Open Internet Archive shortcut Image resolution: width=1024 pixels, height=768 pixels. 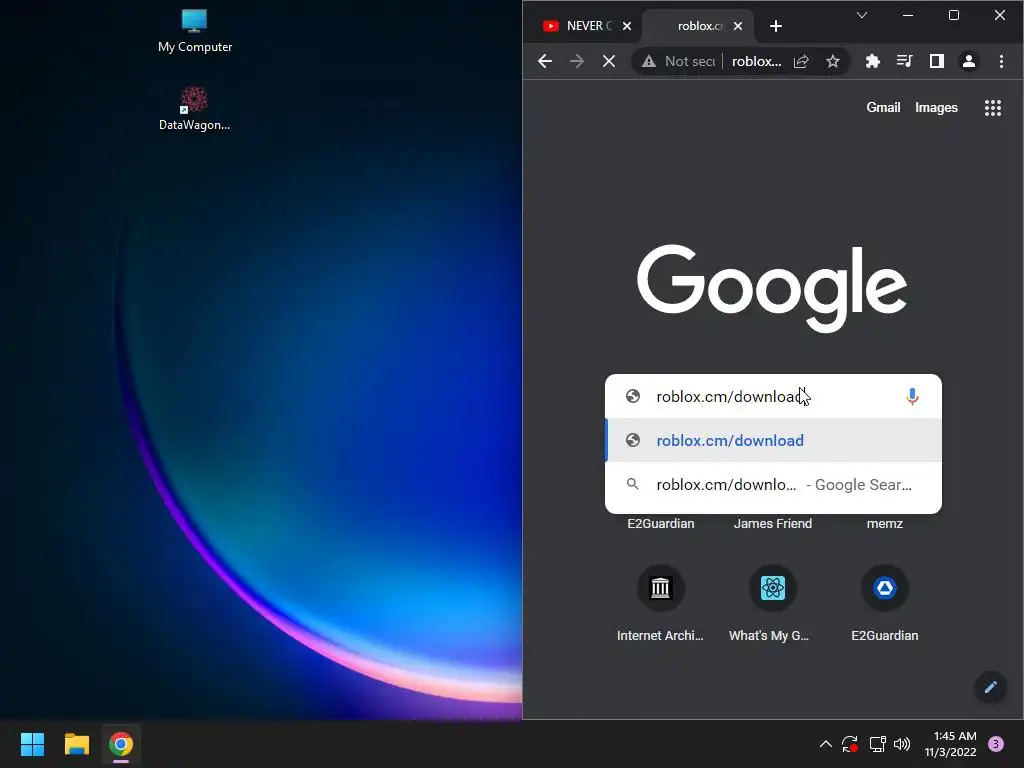point(660,603)
